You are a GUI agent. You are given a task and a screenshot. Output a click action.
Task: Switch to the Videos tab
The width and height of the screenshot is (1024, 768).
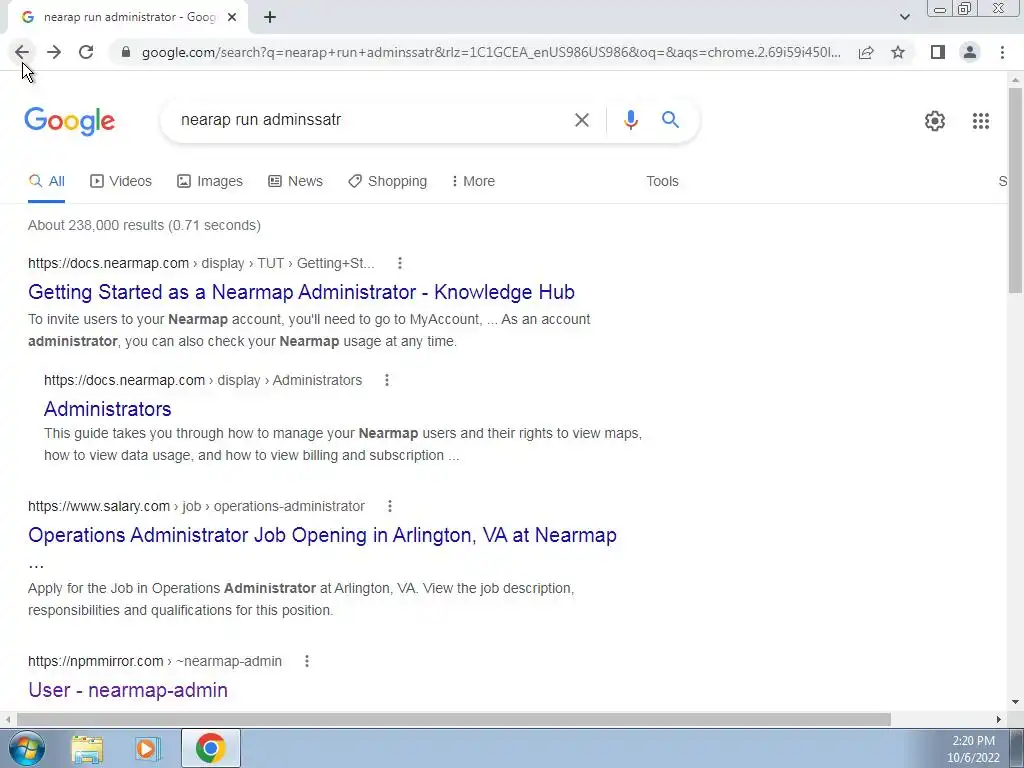point(121,182)
